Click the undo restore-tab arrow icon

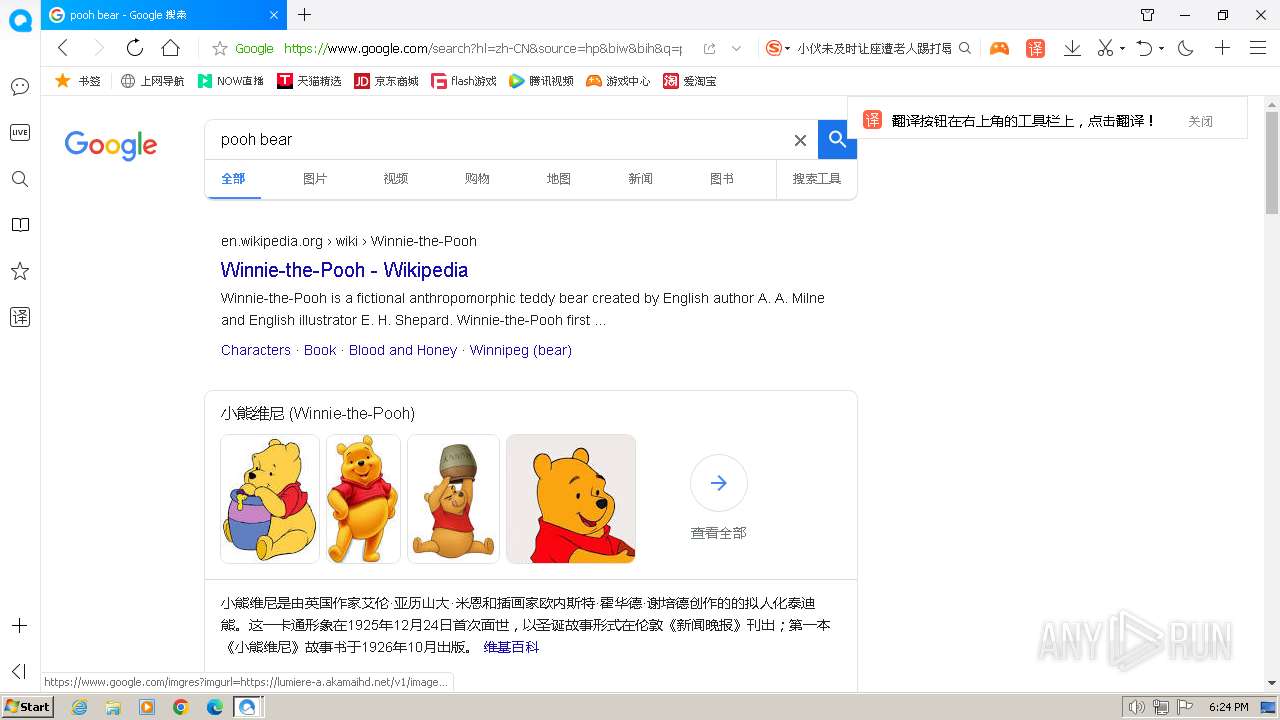[1145, 48]
